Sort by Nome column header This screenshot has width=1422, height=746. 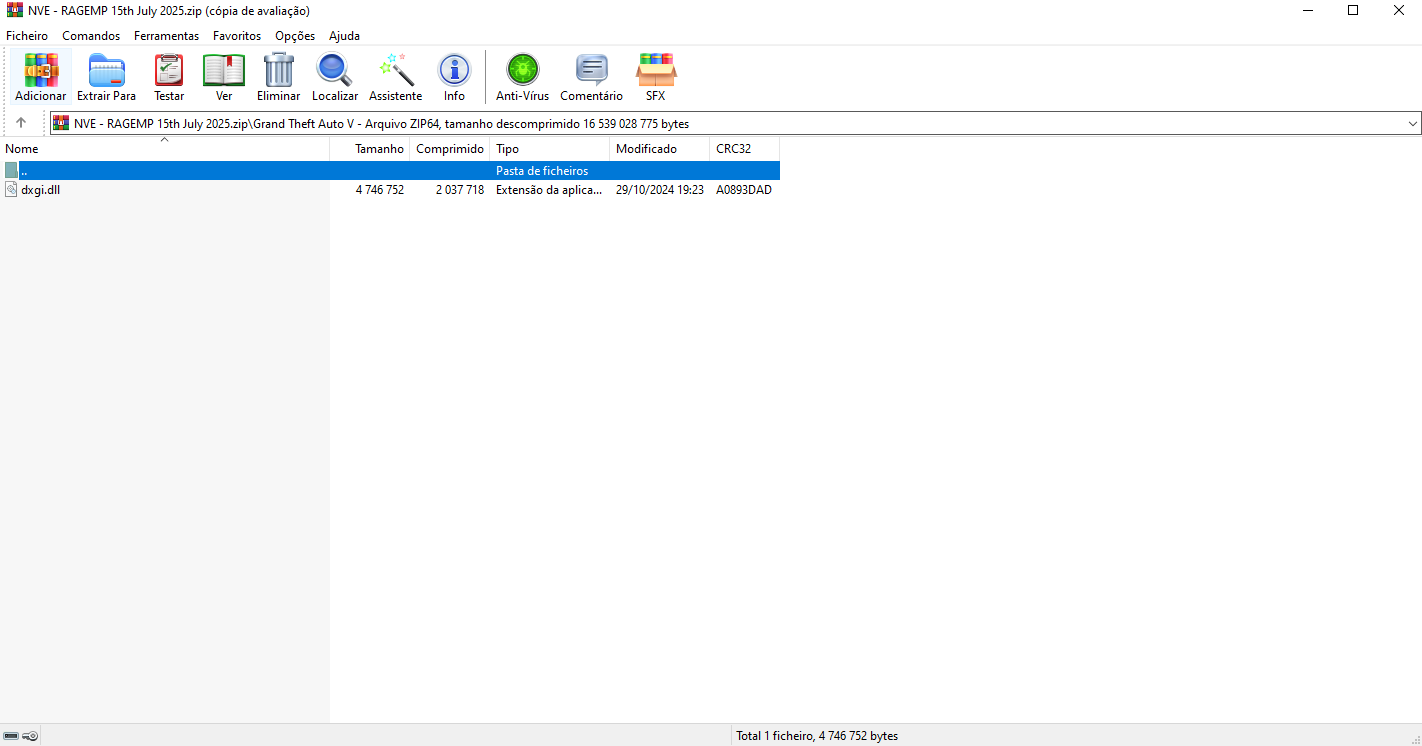click(165, 148)
